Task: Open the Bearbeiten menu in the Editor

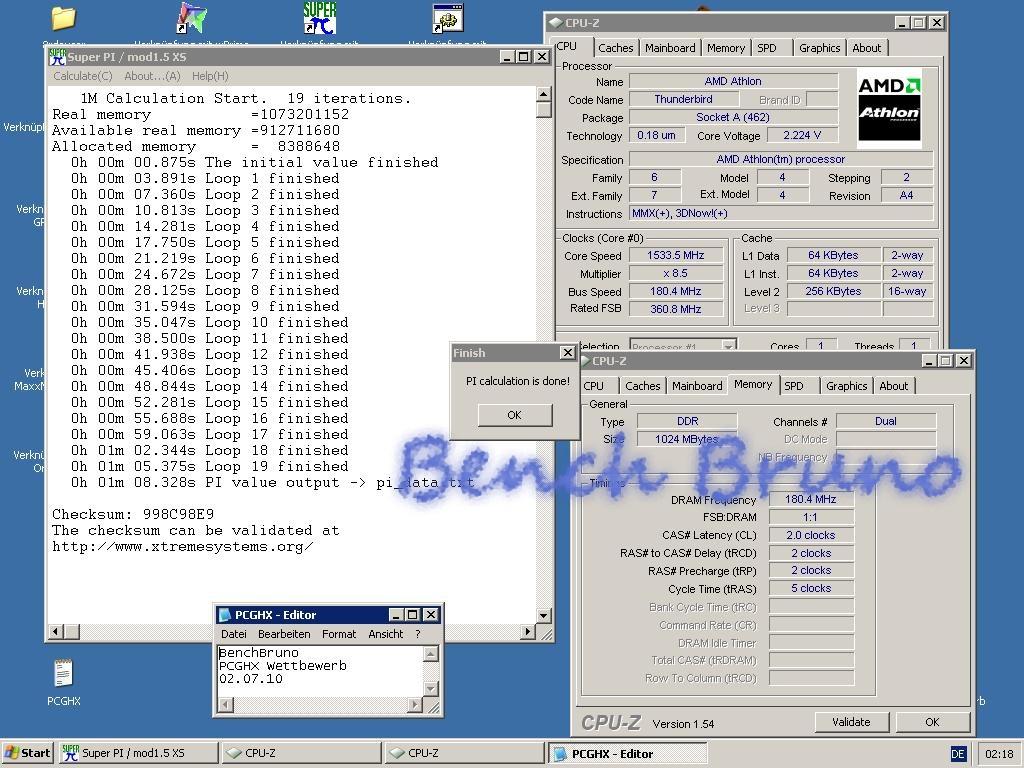Action: [x=284, y=634]
